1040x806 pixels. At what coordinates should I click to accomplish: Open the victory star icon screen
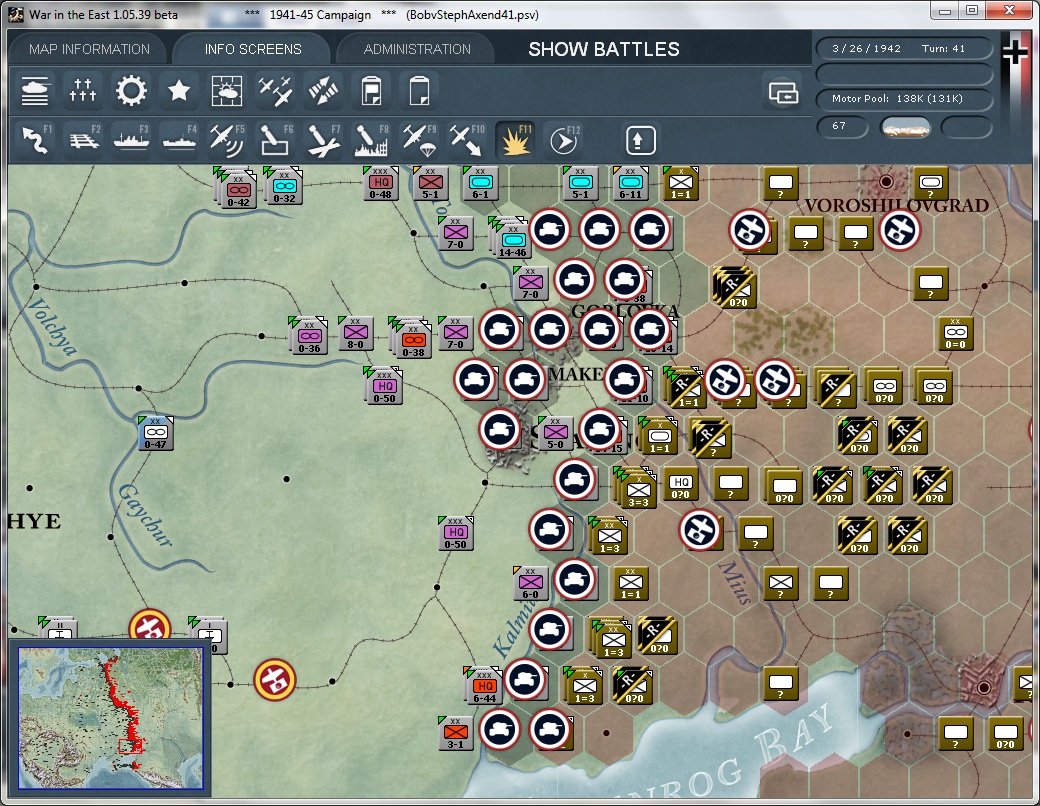click(178, 91)
